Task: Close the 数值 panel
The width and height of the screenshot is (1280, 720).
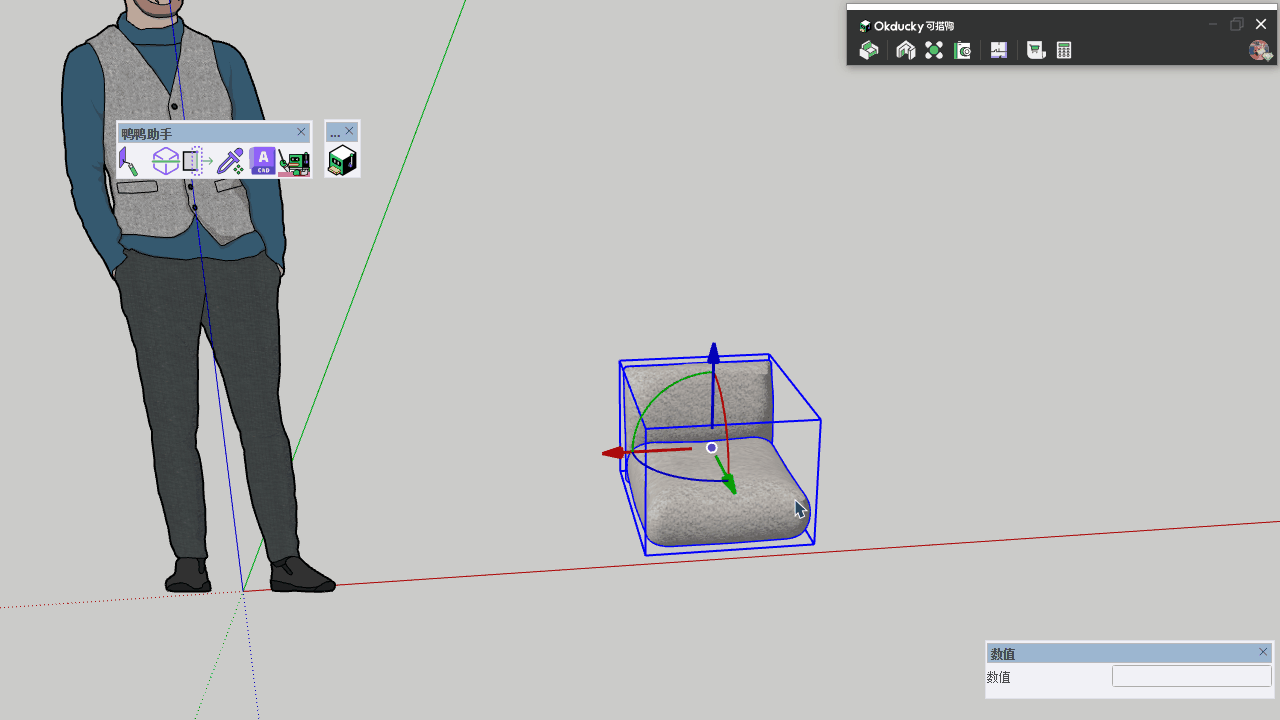Action: tap(1263, 652)
